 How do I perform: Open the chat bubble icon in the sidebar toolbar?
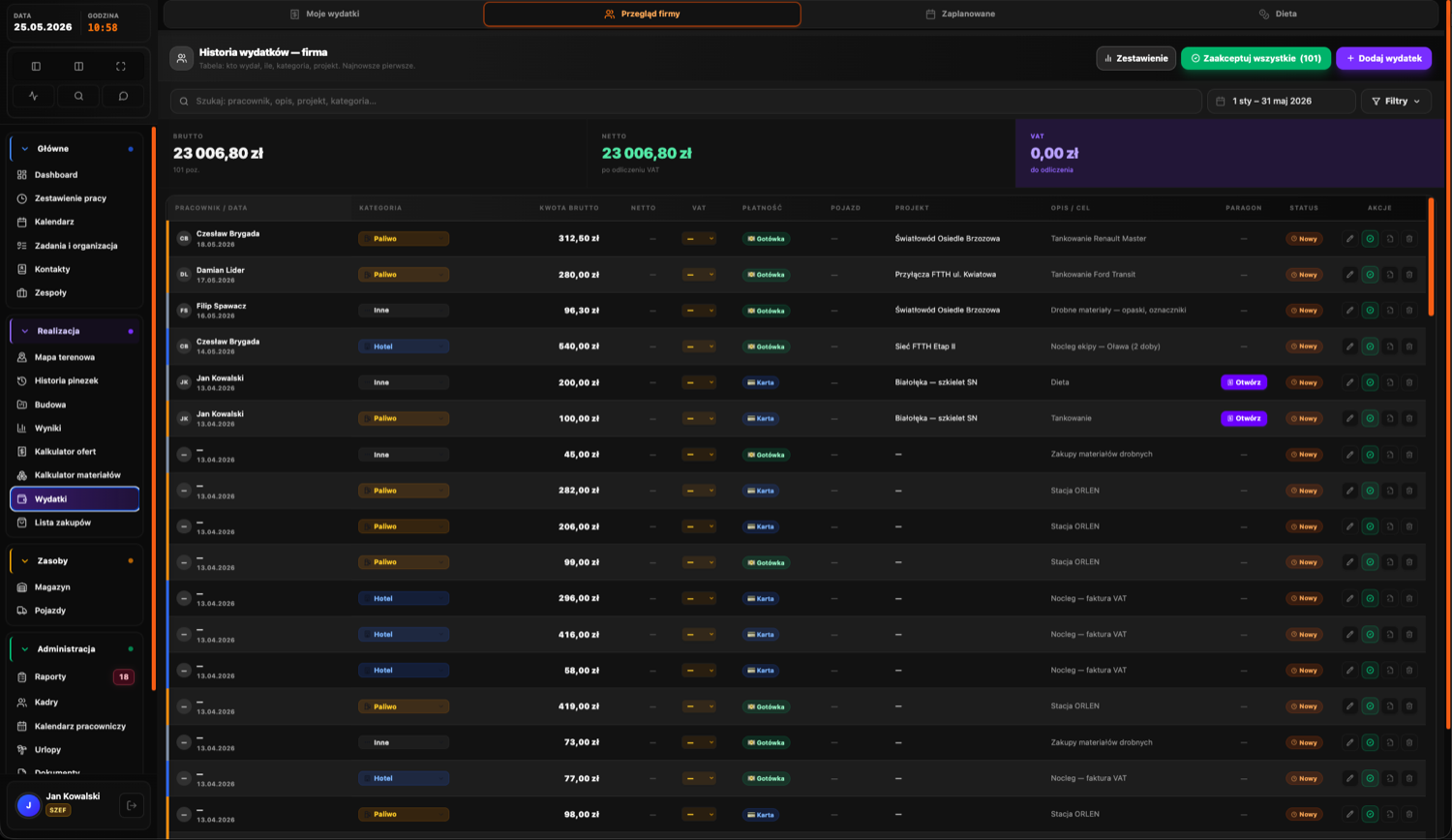(123, 96)
